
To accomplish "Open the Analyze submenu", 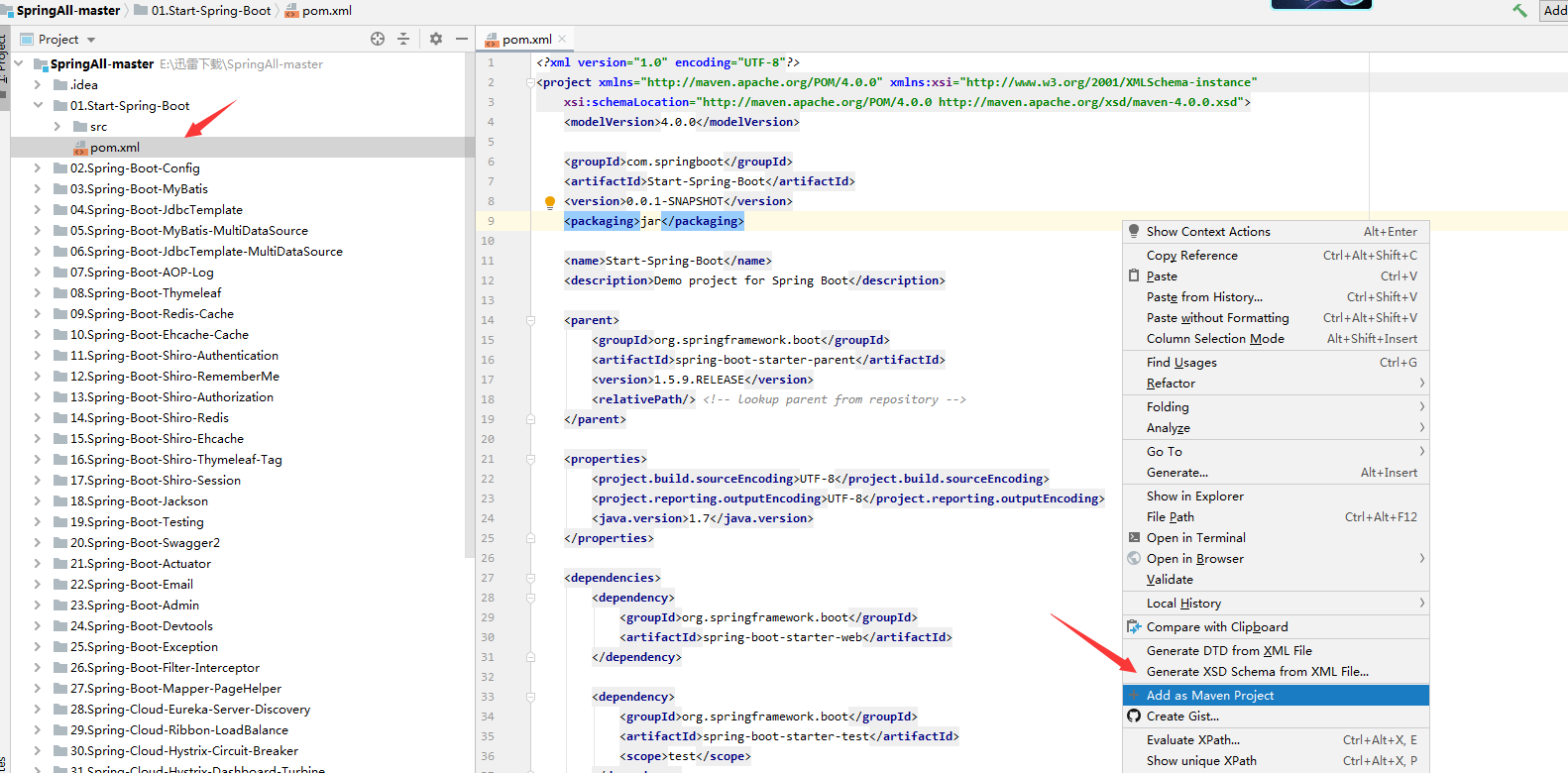I will (x=1276, y=427).
